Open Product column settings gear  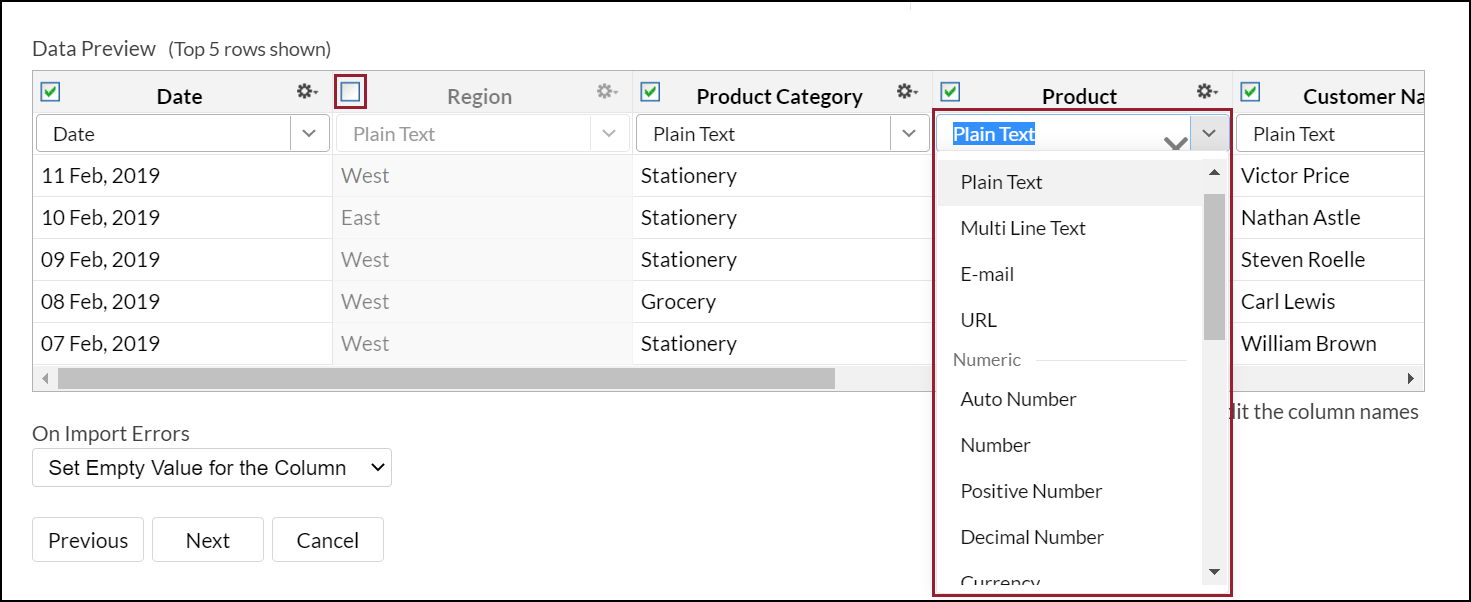1207,92
